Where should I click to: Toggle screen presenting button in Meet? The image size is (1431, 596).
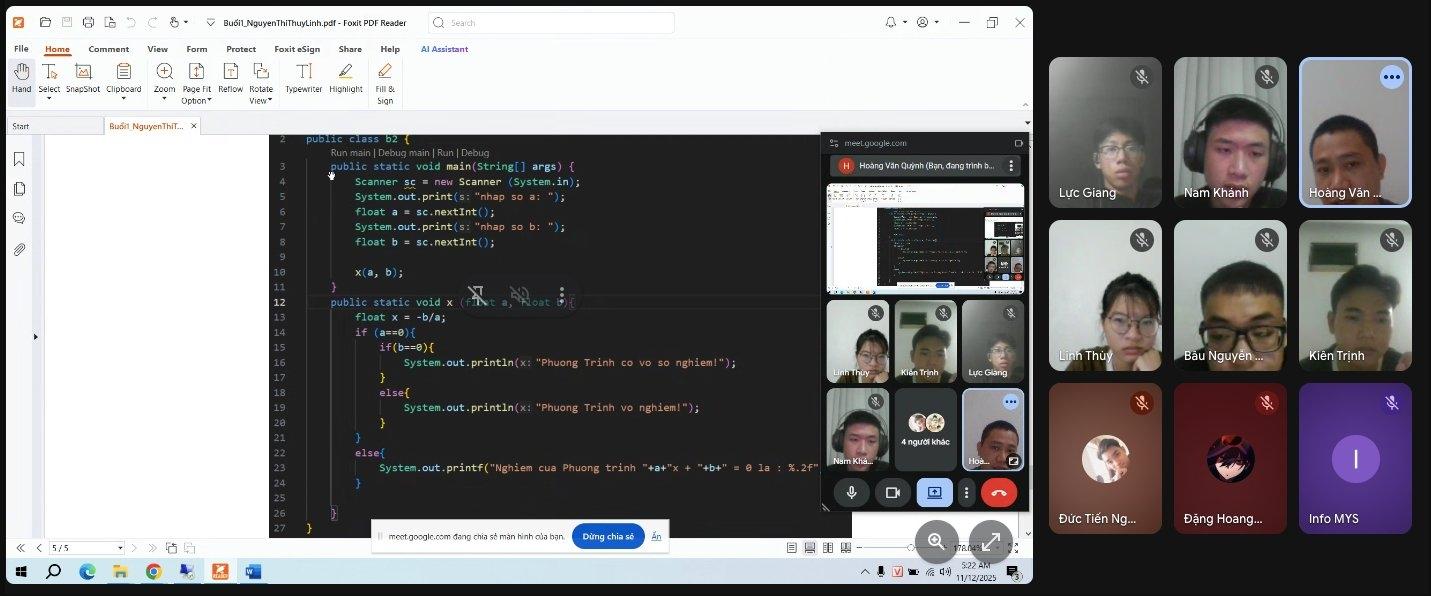point(934,492)
